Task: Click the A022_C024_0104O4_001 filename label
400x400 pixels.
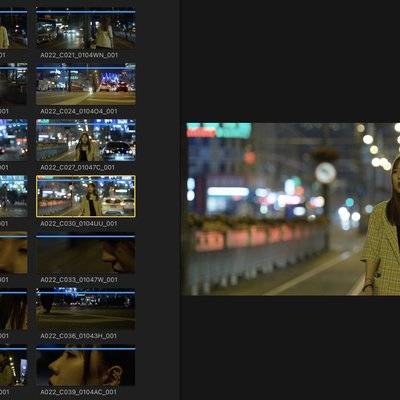Action: click(x=79, y=111)
